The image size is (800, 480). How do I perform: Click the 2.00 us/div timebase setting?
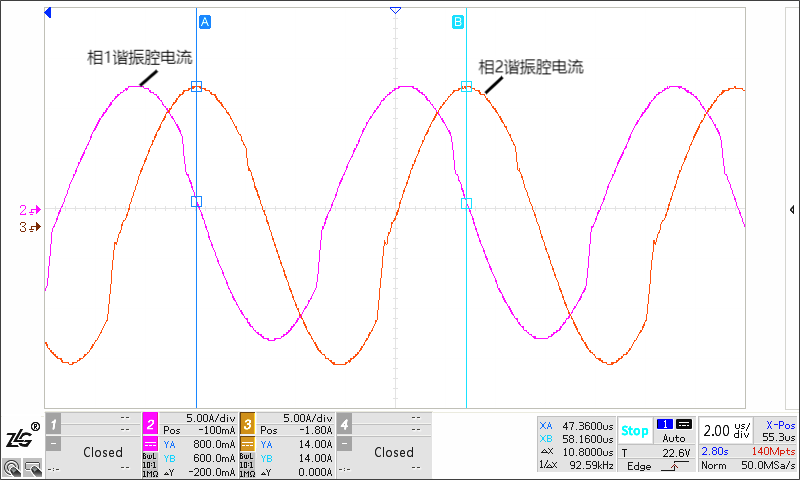point(727,431)
